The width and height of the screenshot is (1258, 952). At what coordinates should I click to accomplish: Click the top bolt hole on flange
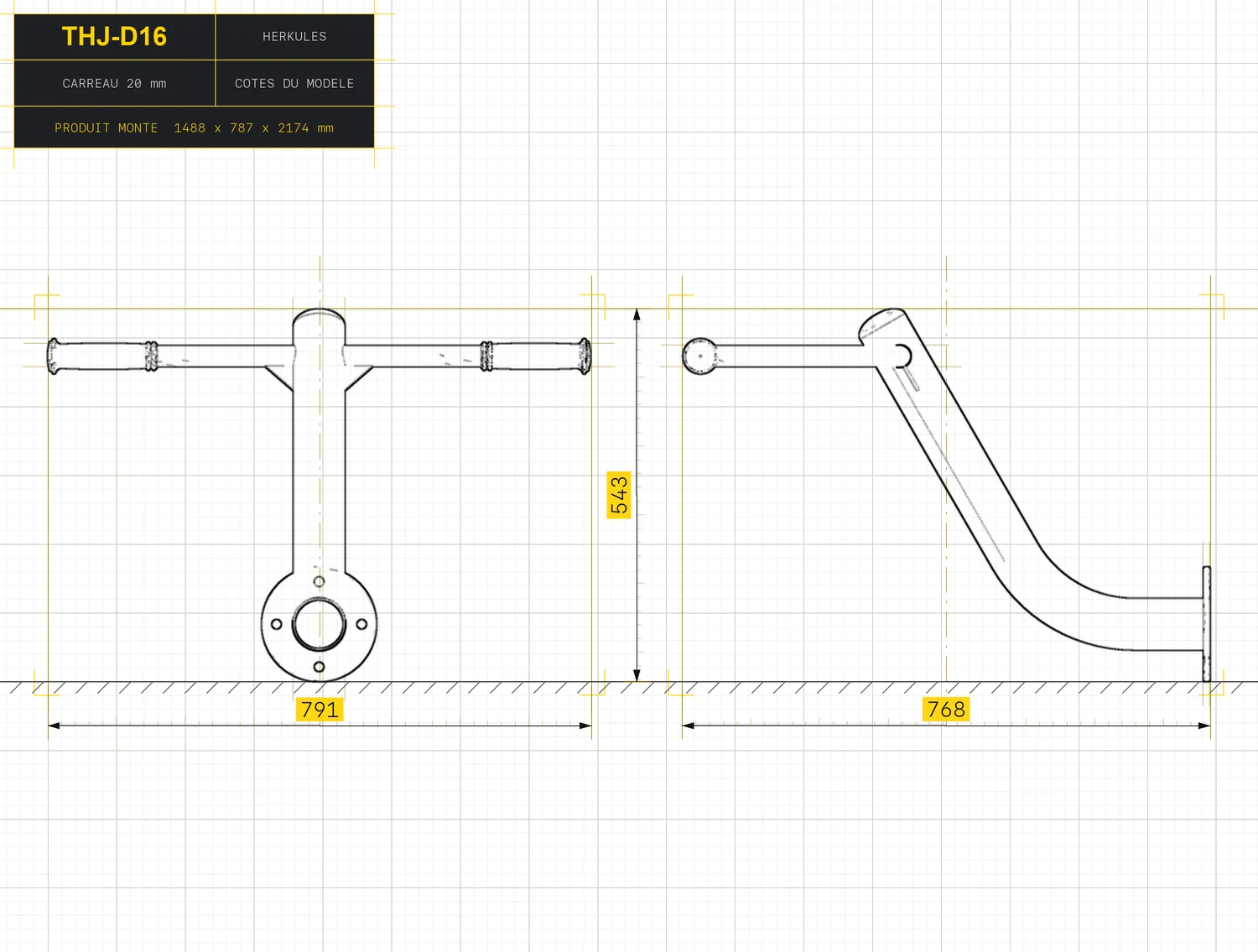[x=319, y=581]
